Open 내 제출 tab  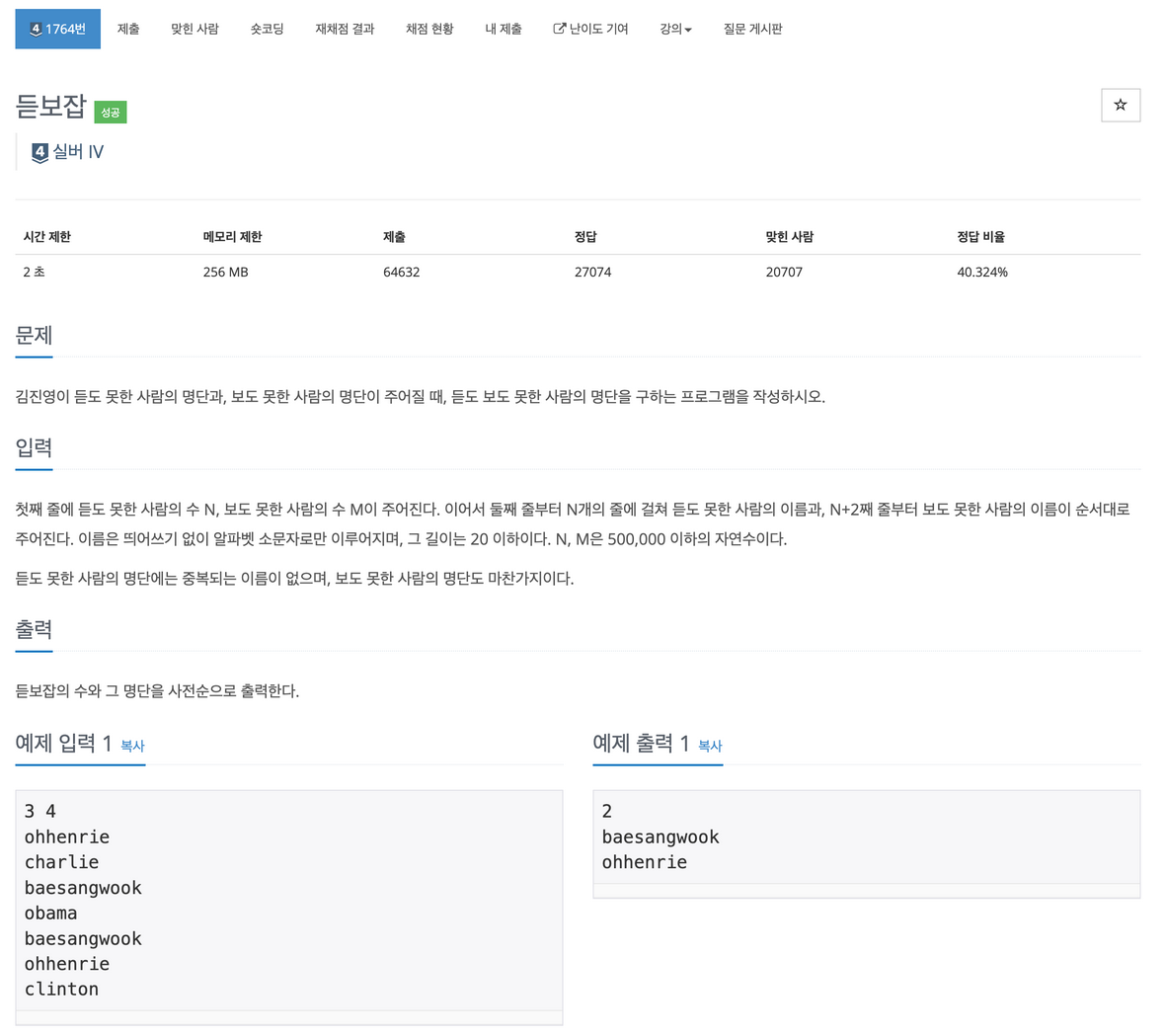[x=504, y=29]
